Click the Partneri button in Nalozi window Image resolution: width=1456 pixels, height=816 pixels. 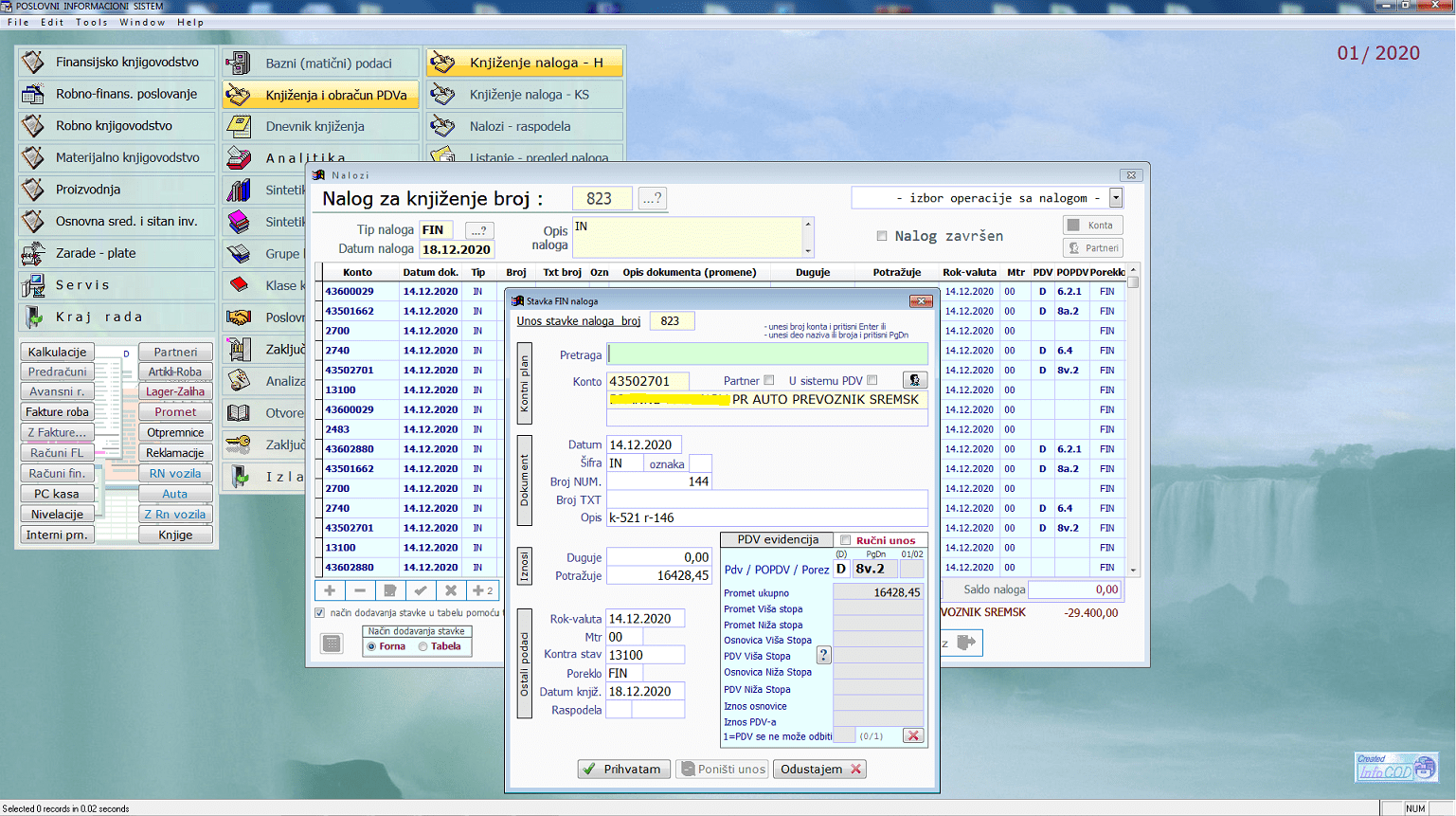coord(1092,247)
